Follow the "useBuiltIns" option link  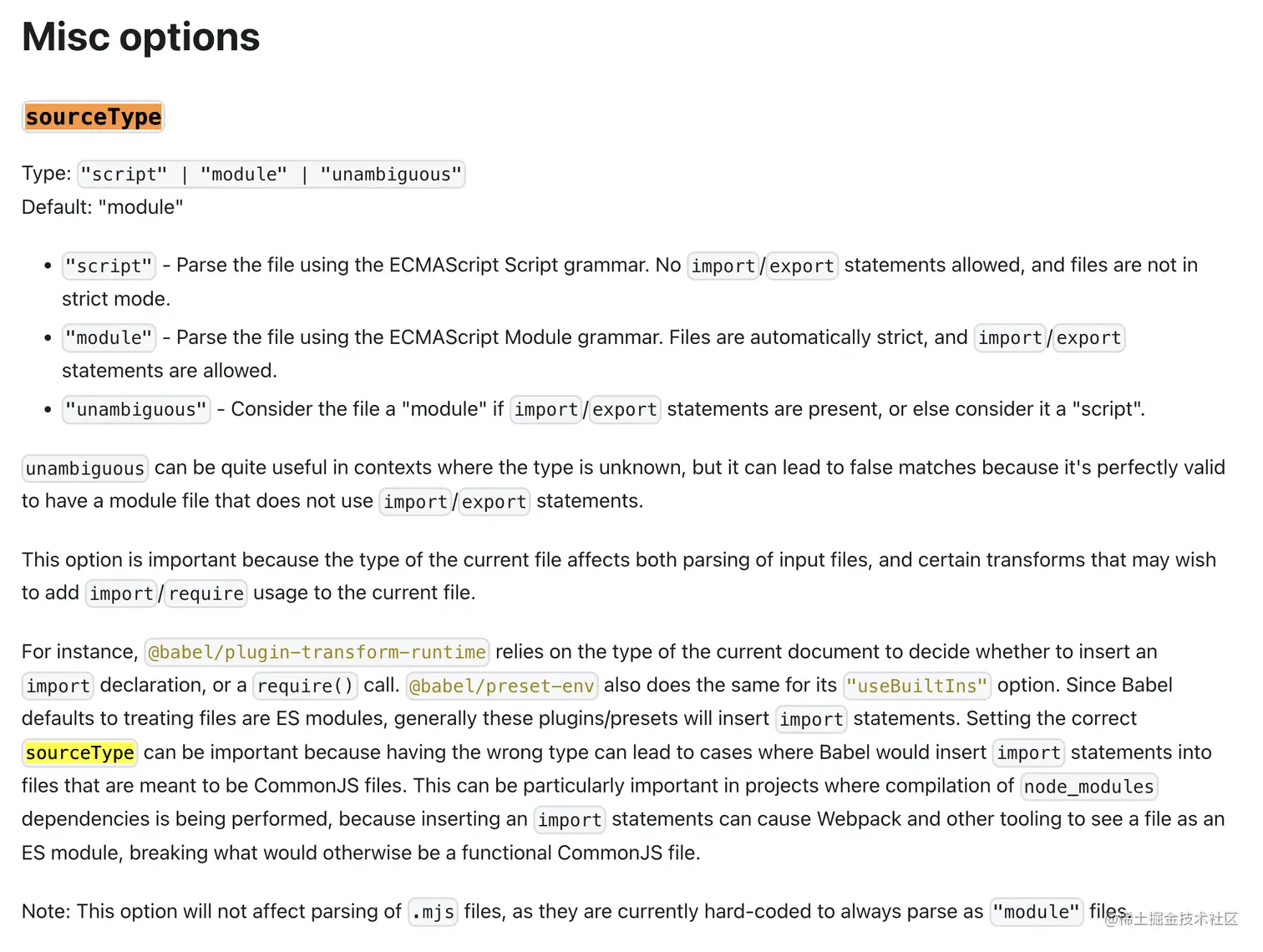(916, 686)
